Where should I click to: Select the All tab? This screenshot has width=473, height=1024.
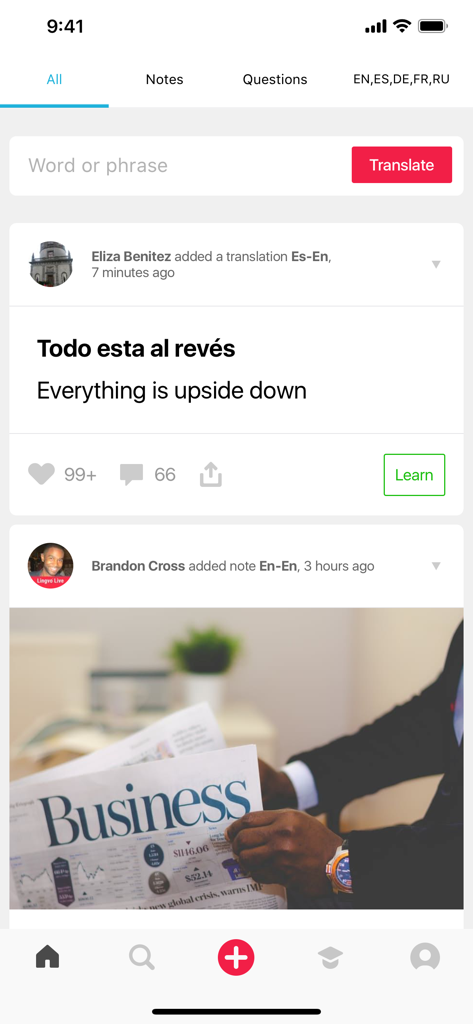coord(54,80)
